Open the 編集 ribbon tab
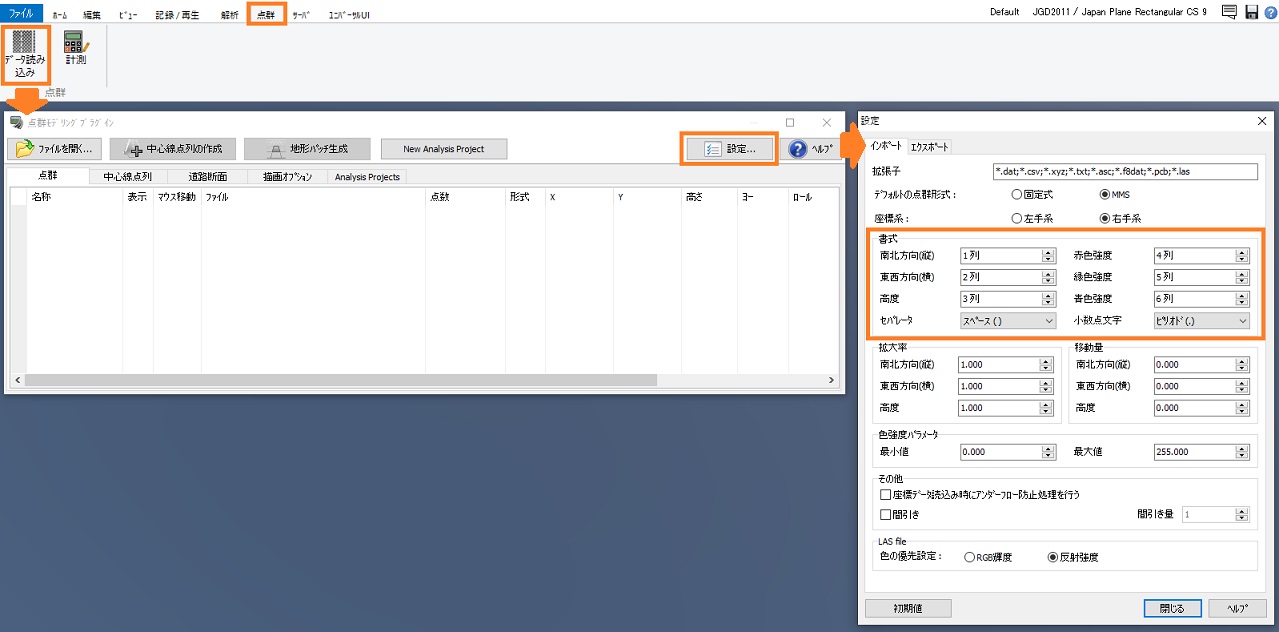This screenshot has height=632, width=1279. tap(92, 15)
